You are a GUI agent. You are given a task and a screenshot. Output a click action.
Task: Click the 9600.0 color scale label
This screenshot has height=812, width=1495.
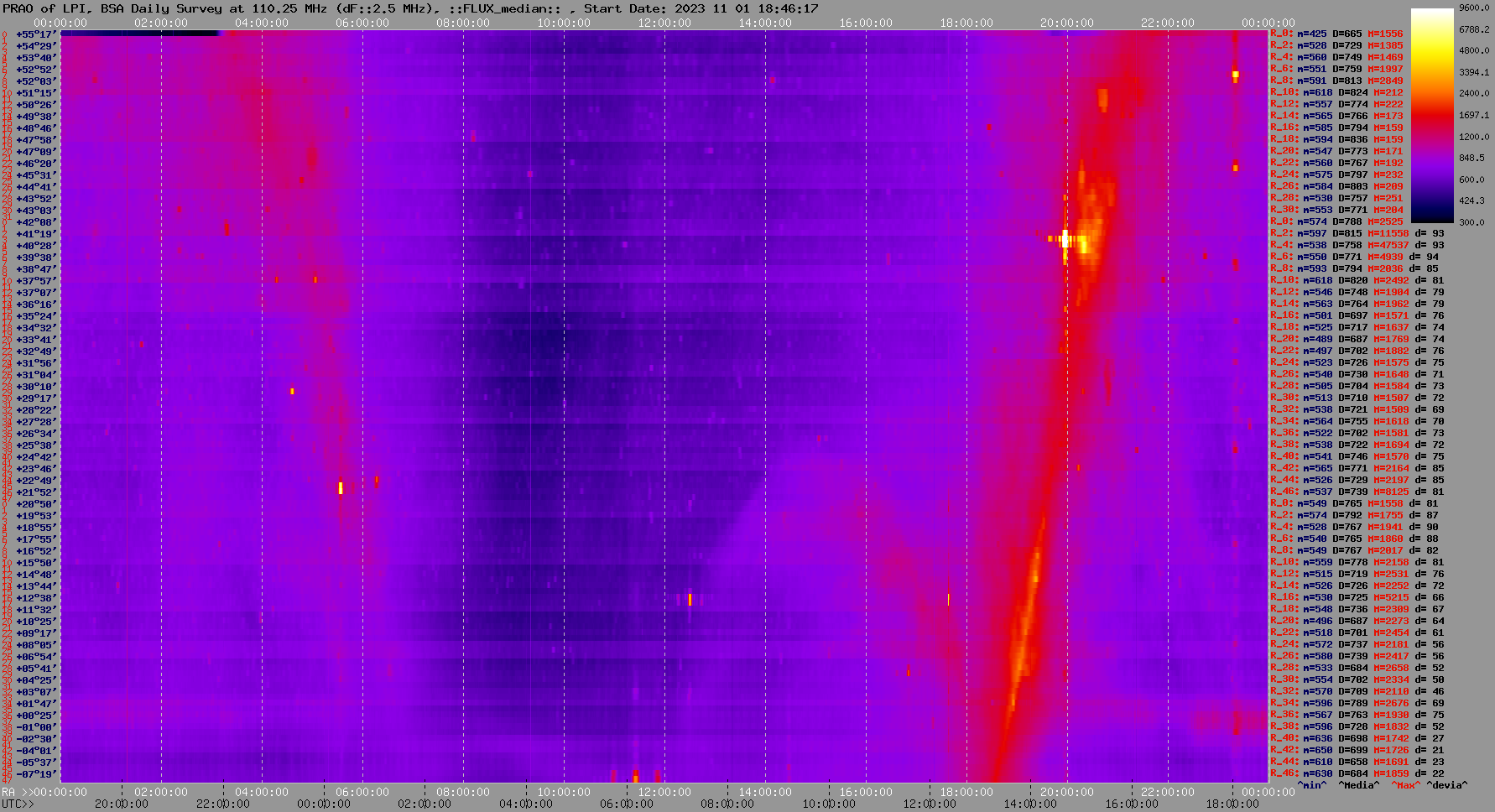coord(1474,8)
